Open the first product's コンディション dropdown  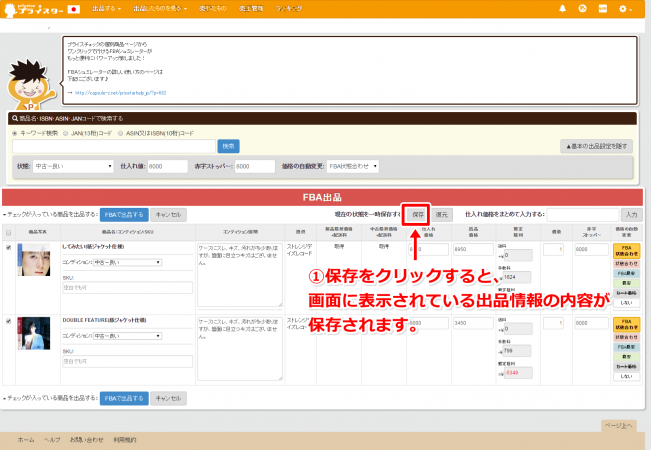(x=127, y=262)
